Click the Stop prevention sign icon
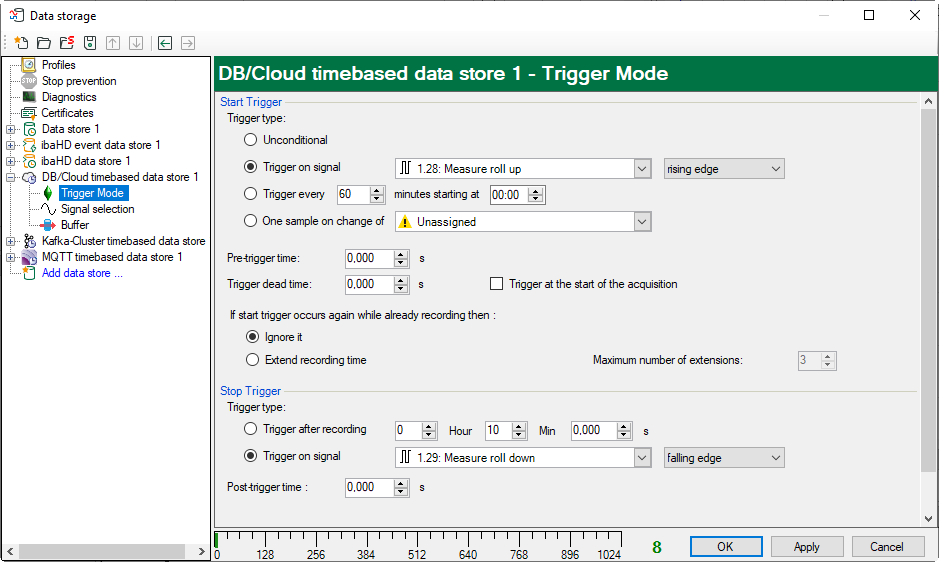Viewport: 939px width, 562px height. [x=29, y=81]
